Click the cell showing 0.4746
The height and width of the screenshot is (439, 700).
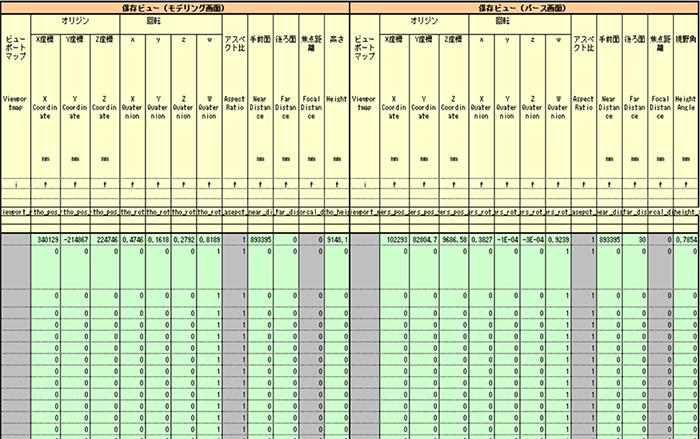[x=133, y=241]
